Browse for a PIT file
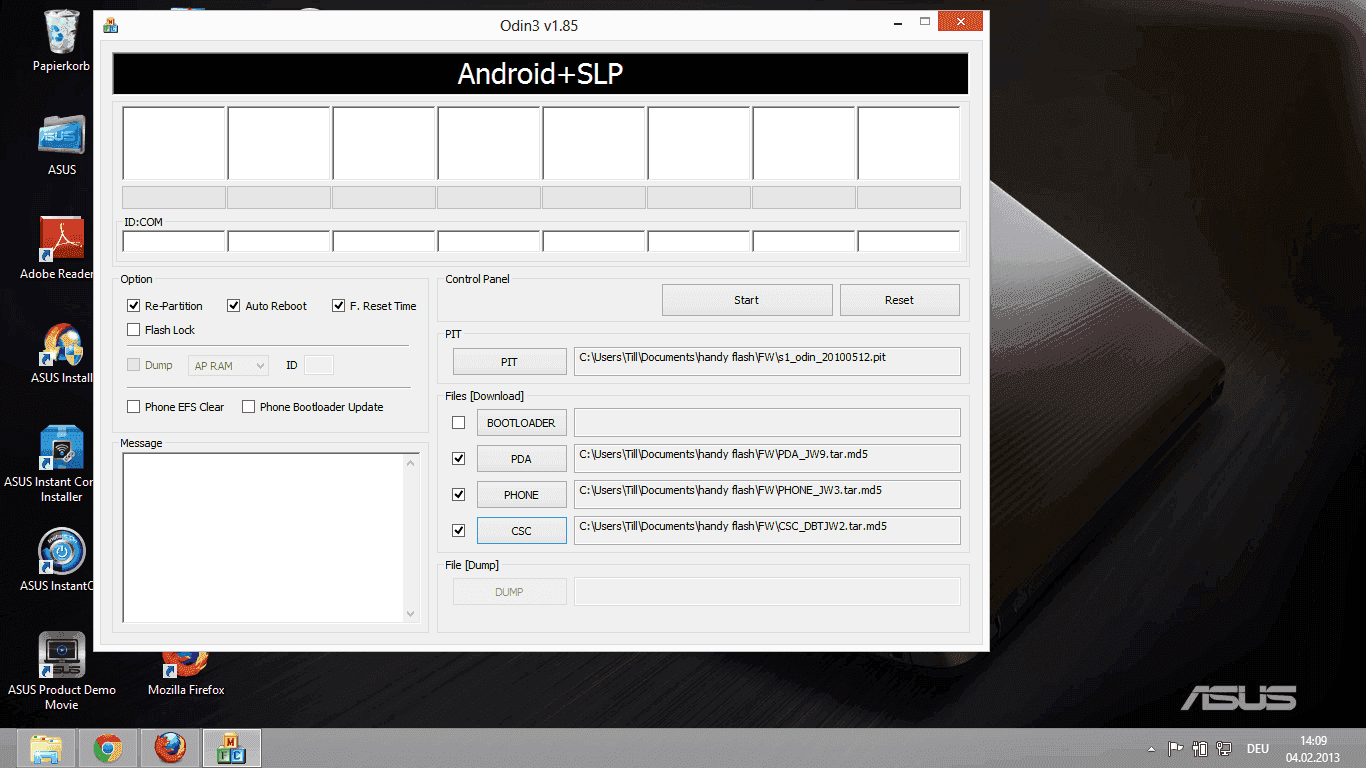Image resolution: width=1366 pixels, height=768 pixels. (509, 362)
